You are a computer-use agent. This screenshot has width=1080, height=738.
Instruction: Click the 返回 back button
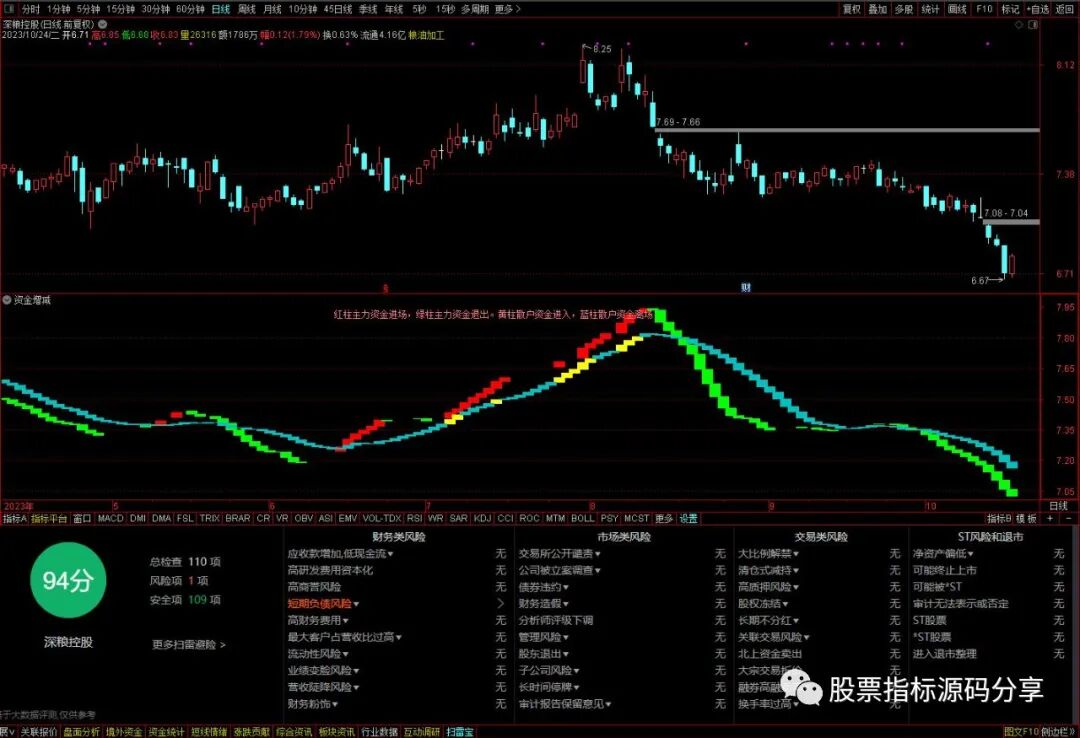coord(1065,9)
